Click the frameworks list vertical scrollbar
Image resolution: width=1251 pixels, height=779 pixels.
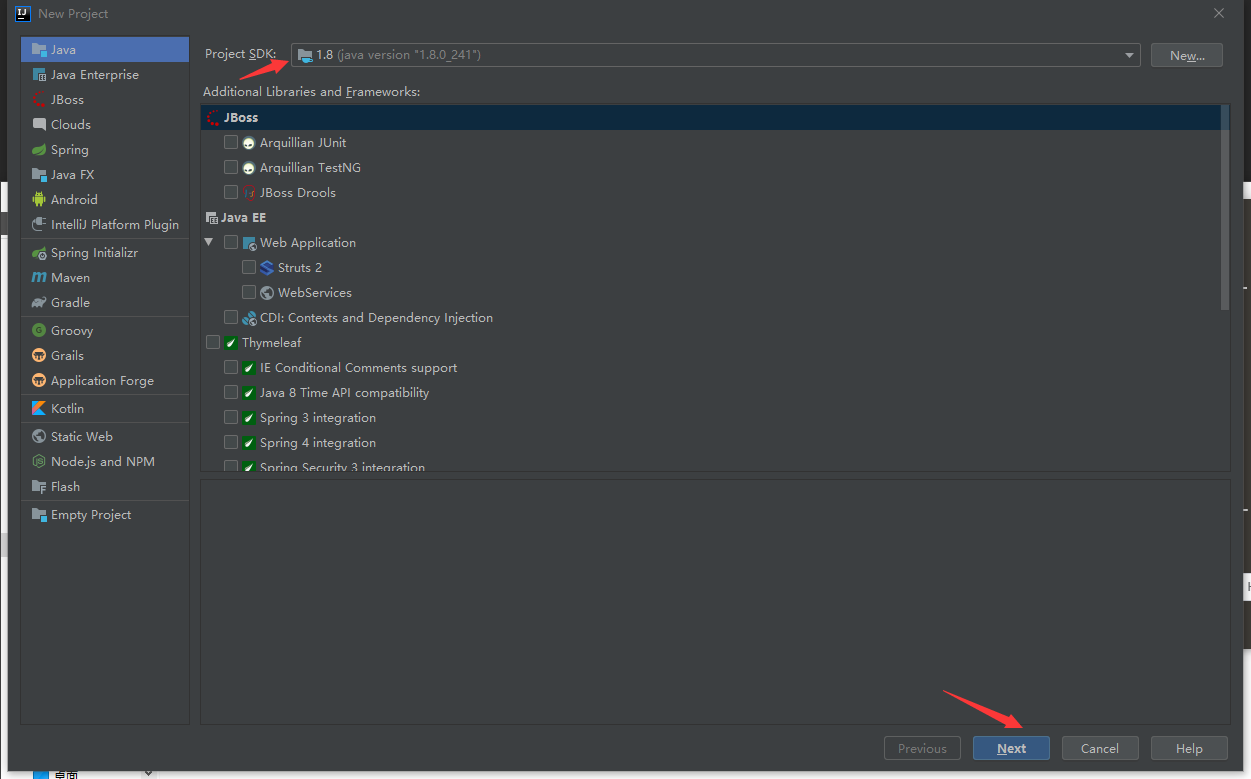tap(1226, 207)
